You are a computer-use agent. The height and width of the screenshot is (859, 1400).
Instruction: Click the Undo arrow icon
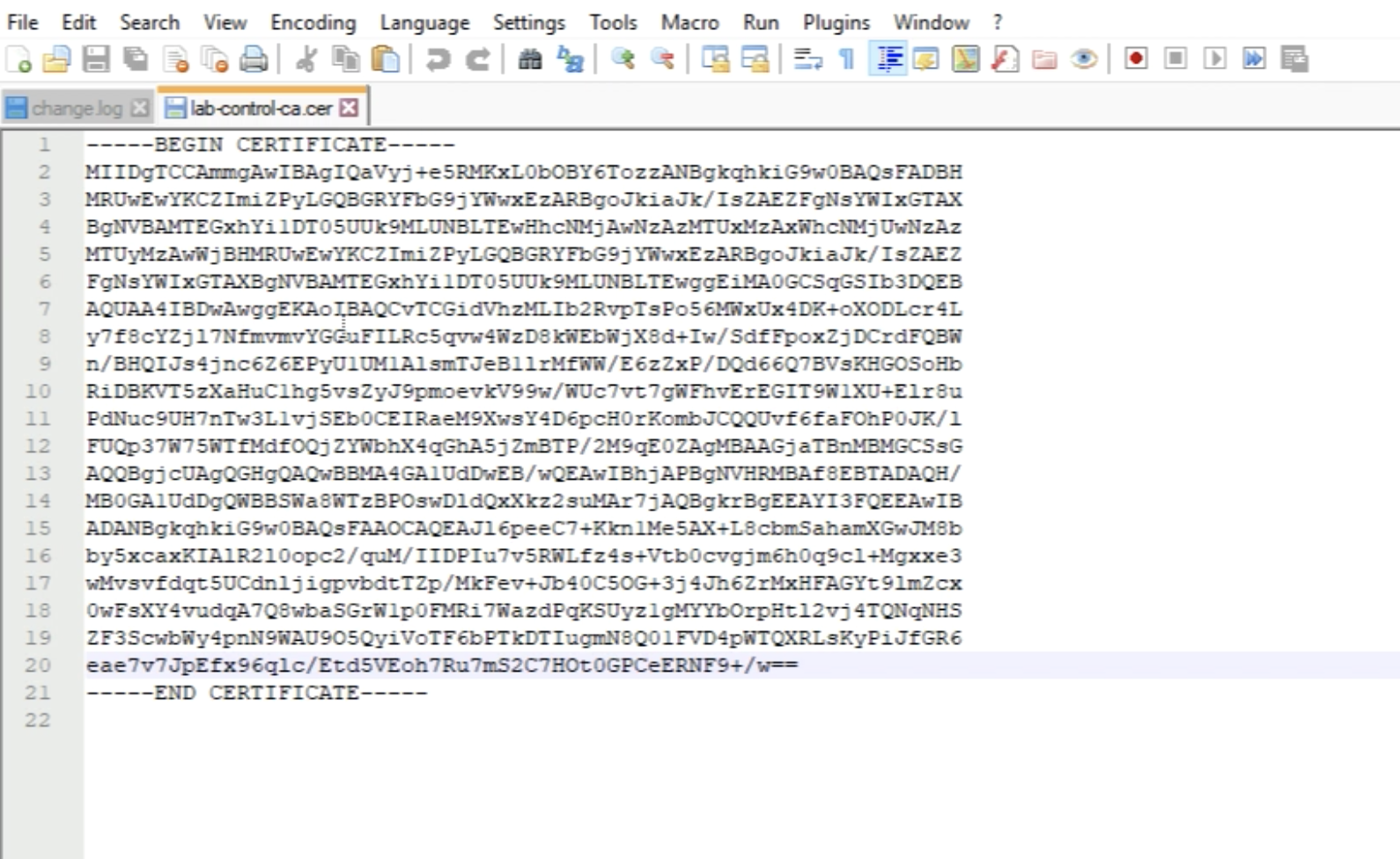pyautogui.click(x=438, y=59)
